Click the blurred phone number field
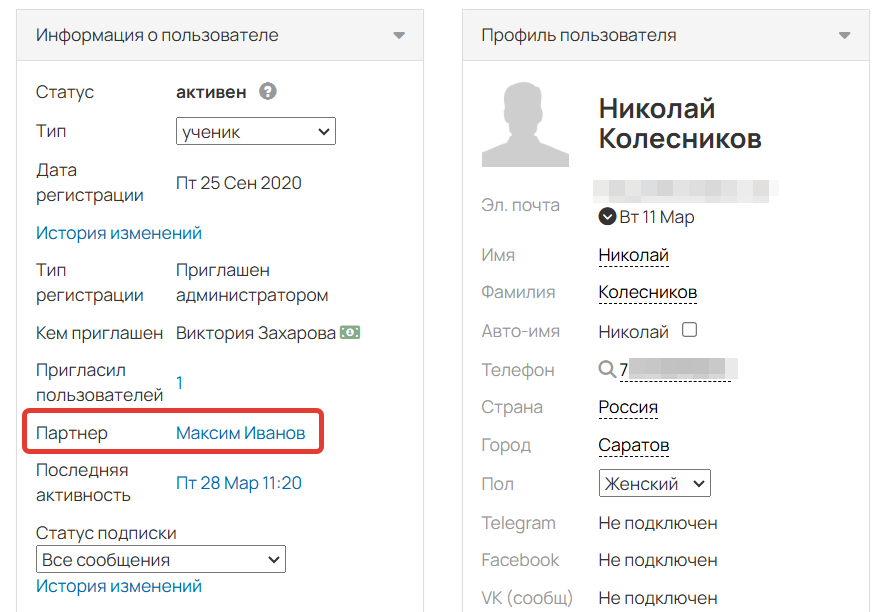This screenshot has height=612, width=890. 679,369
